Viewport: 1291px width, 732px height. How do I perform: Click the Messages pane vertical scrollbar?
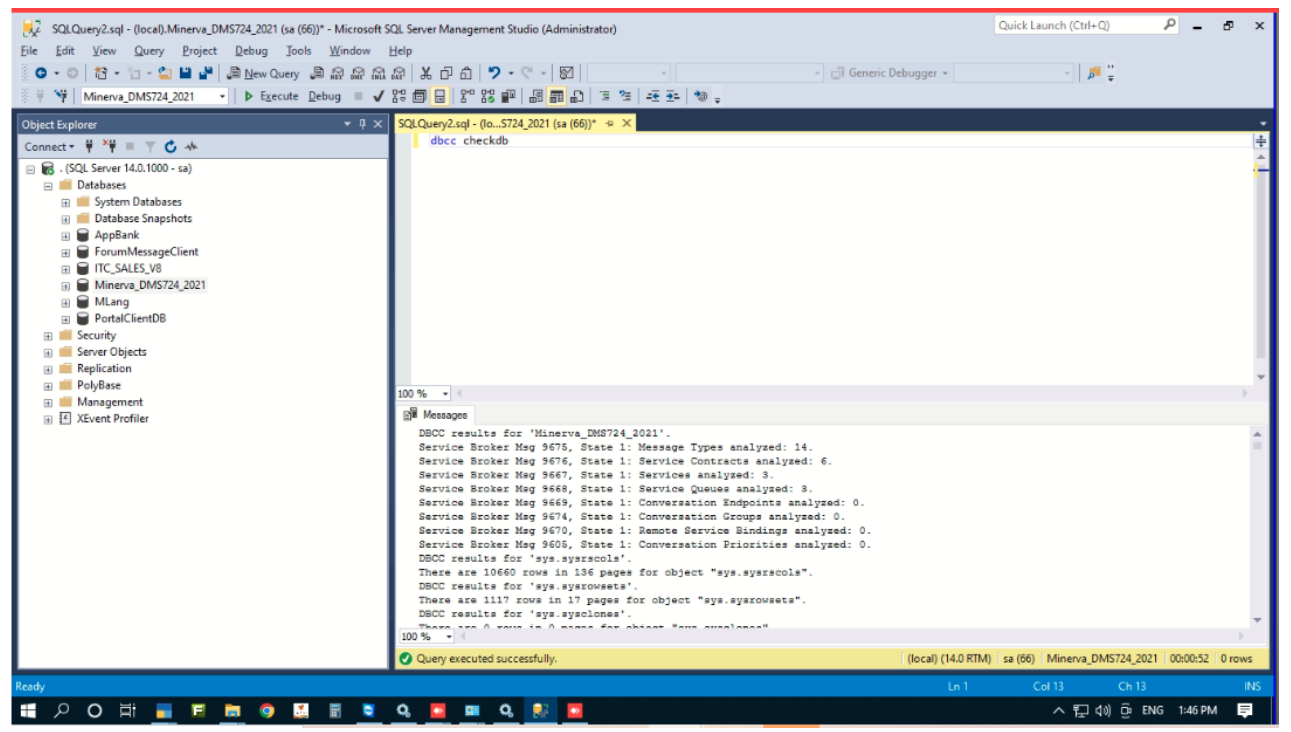(1257, 525)
